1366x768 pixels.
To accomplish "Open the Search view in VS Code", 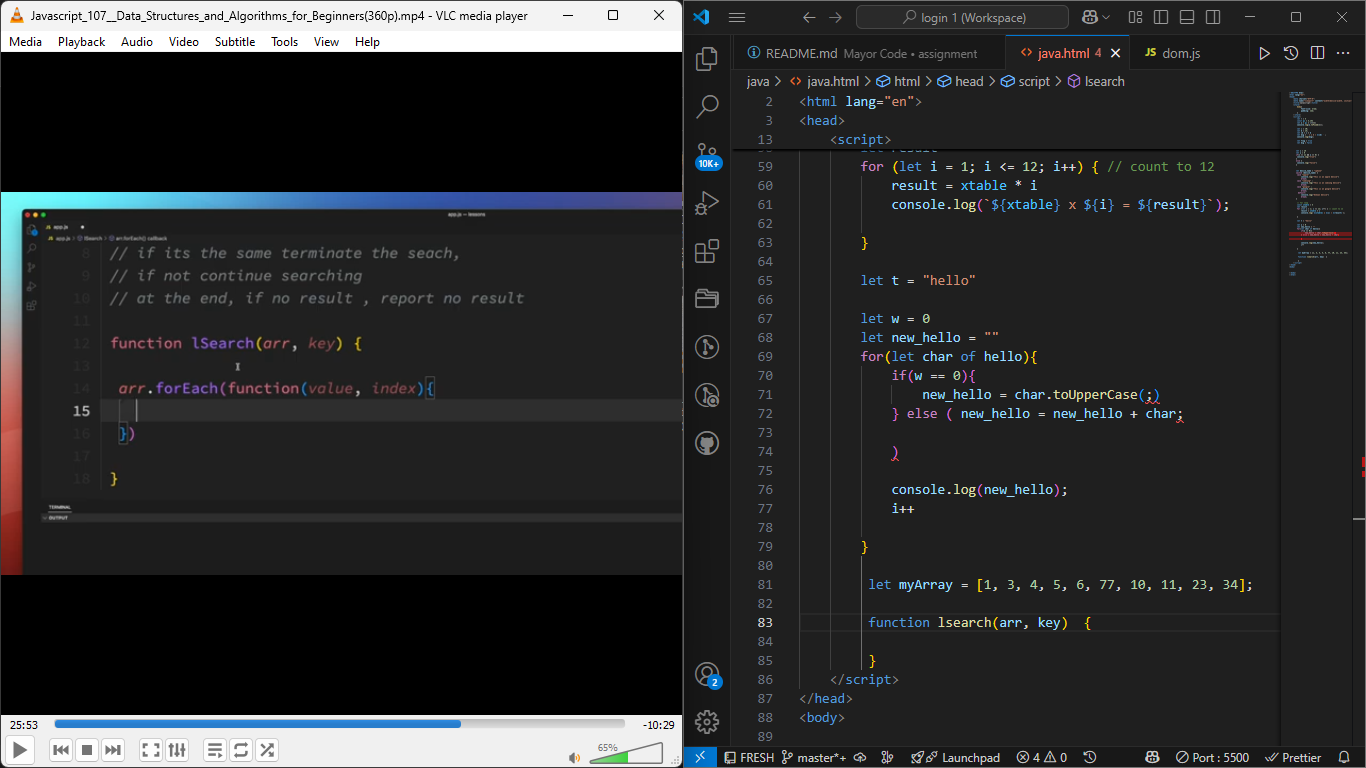I will 707,106.
